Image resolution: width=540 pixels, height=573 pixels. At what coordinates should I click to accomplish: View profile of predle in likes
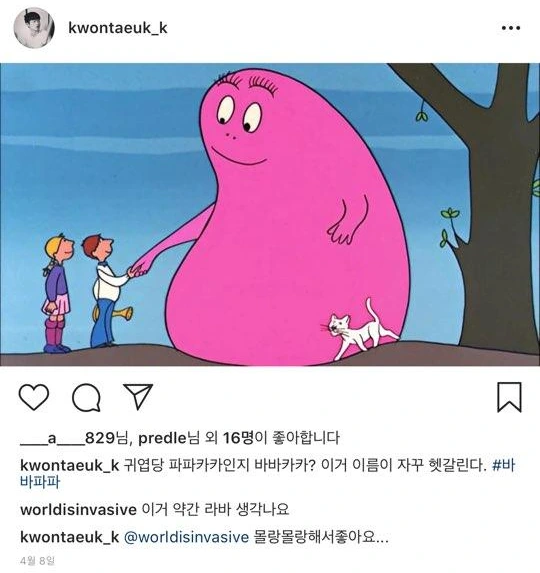click(162, 438)
